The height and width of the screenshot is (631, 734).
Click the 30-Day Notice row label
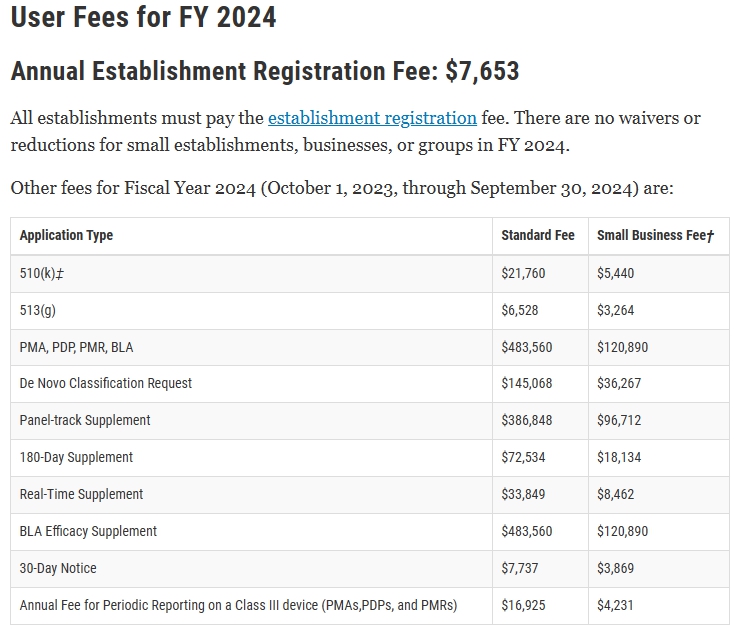[58, 568]
